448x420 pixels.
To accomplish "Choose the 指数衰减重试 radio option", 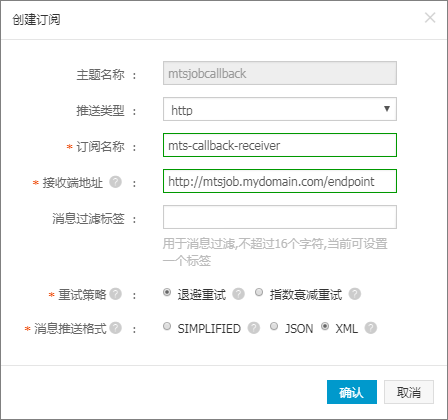I will pyautogui.click(x=259, y=292).
